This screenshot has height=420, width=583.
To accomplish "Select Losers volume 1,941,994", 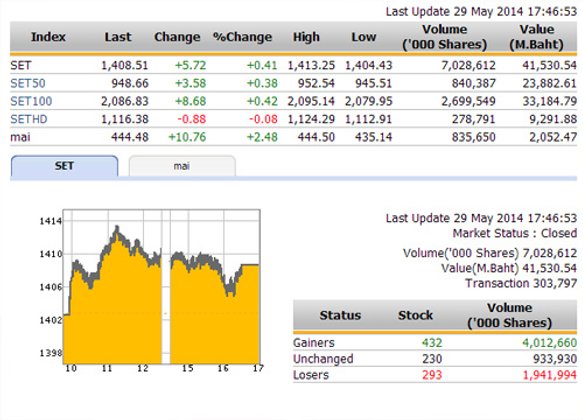I will click(550, 375).
